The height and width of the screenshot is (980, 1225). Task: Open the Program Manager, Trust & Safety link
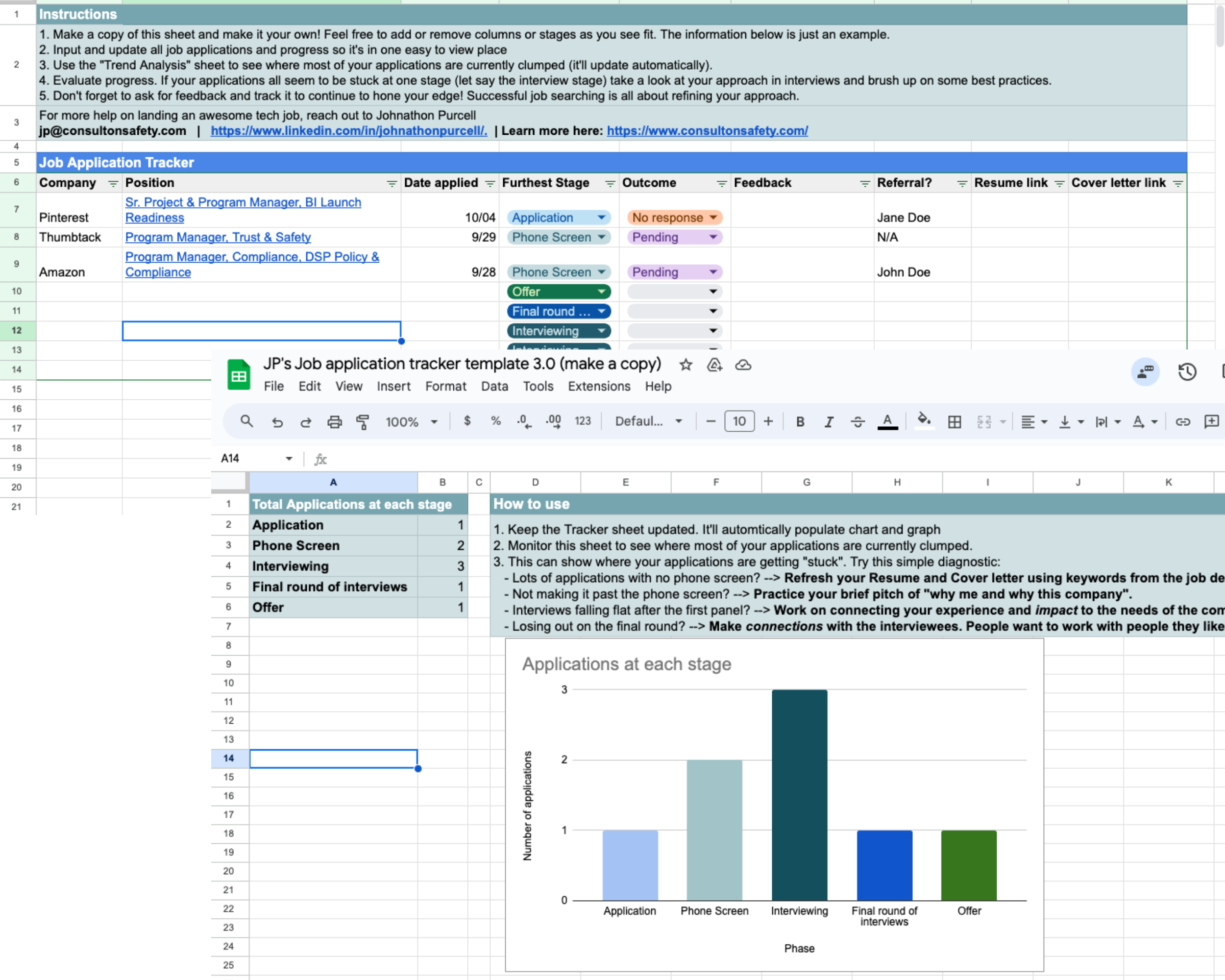(218, 238)
